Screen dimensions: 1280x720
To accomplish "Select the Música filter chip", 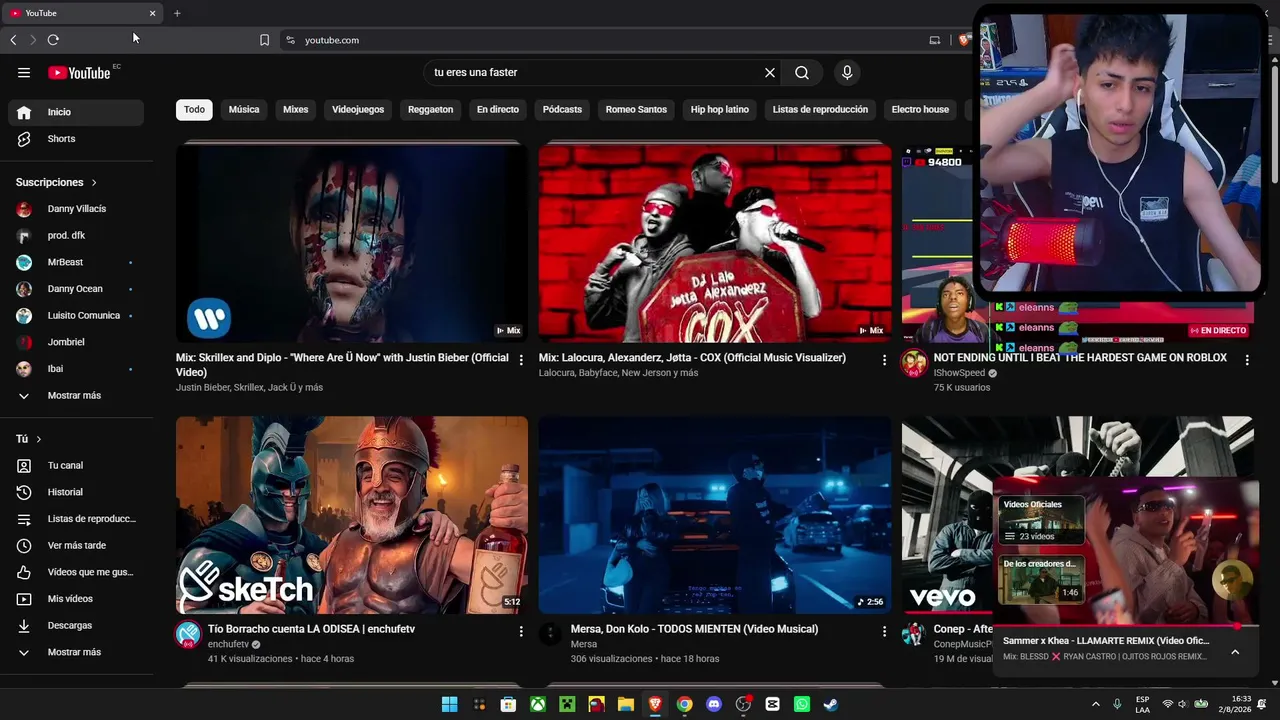I will pyautogui.click(x=244, y=109).
